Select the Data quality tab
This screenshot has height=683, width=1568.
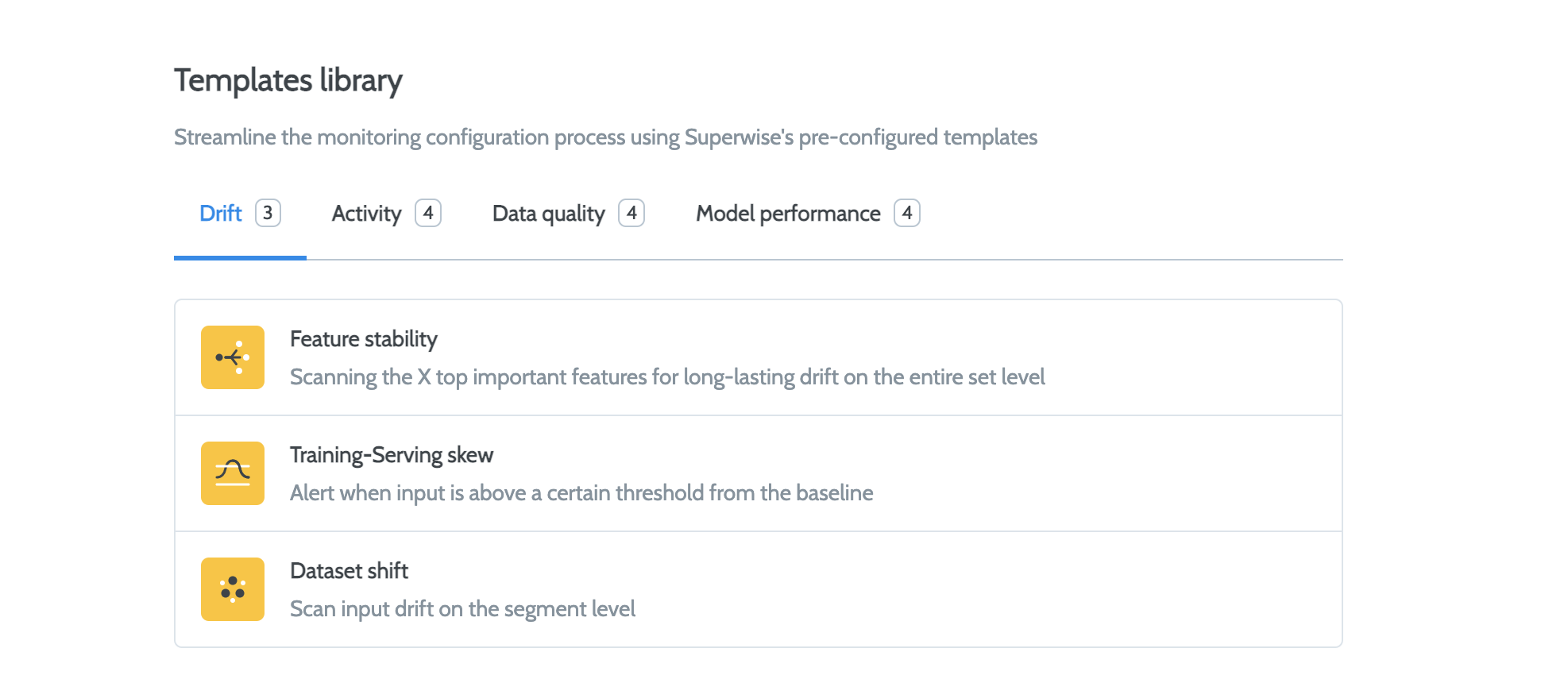click(x=548, y=214)
